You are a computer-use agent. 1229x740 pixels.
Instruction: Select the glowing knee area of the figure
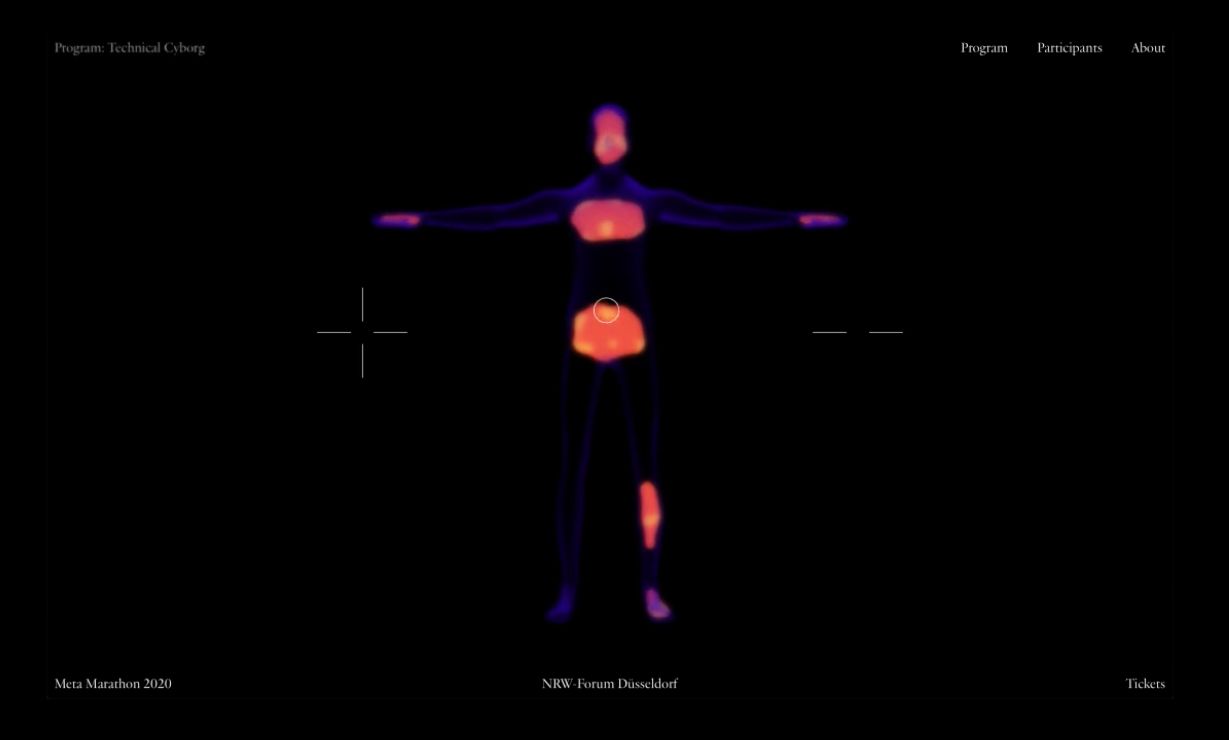coord(650,515)
